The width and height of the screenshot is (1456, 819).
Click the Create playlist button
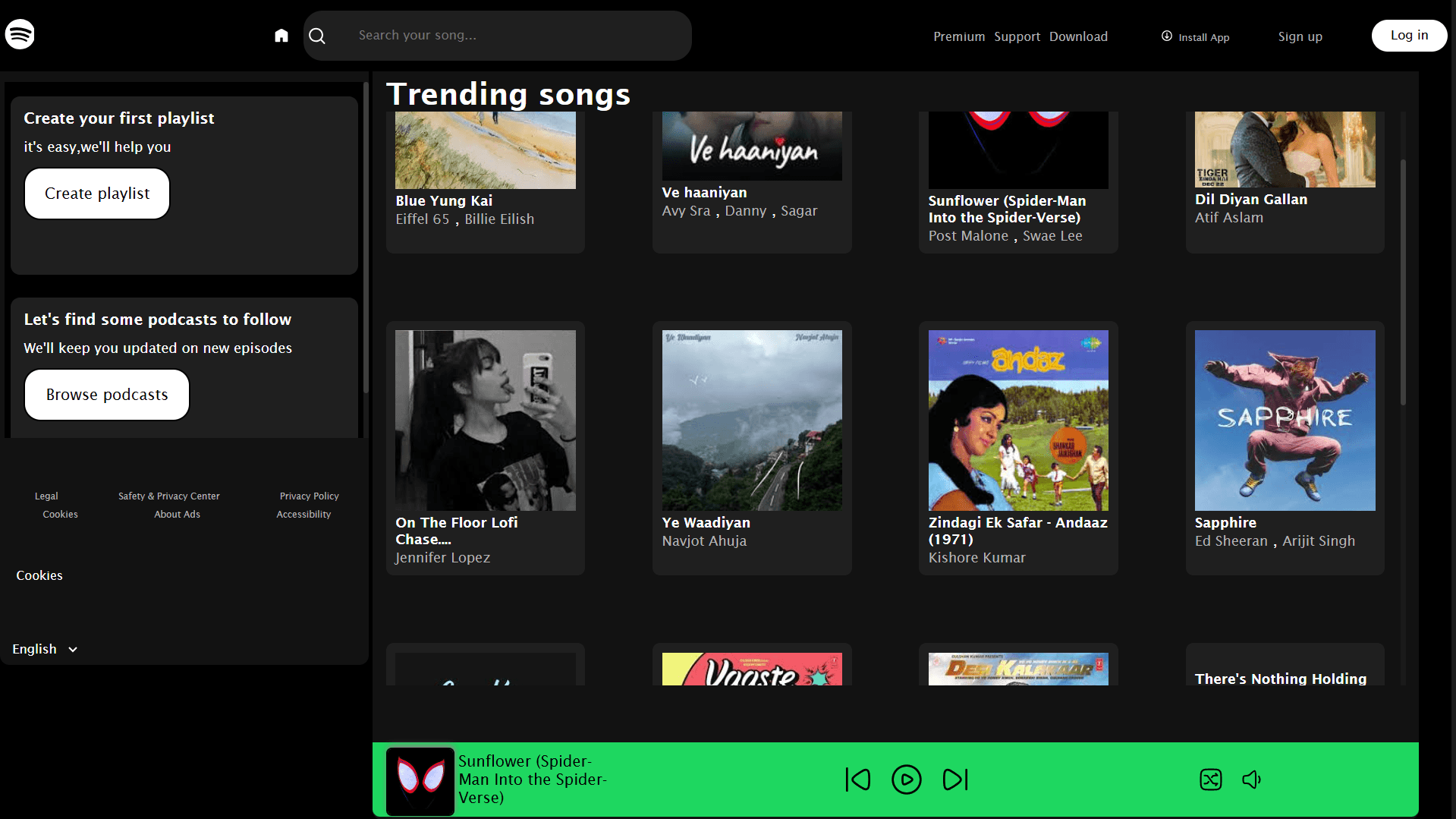pyautogui.click(x=96, y=193)
